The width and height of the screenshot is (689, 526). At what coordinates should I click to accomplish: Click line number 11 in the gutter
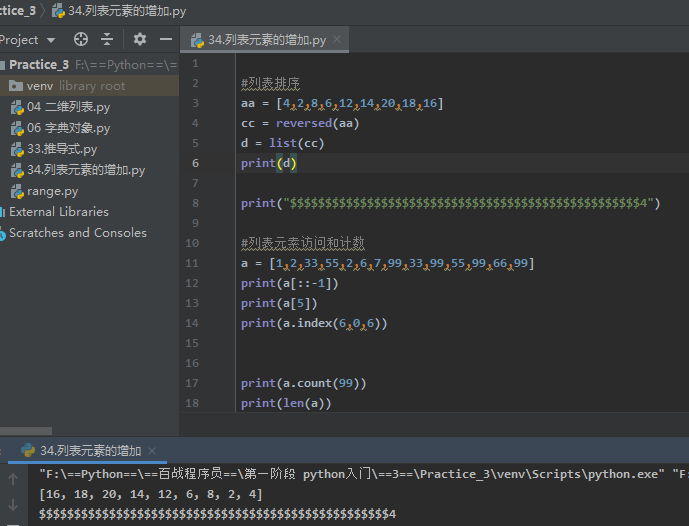coord(192,263)
